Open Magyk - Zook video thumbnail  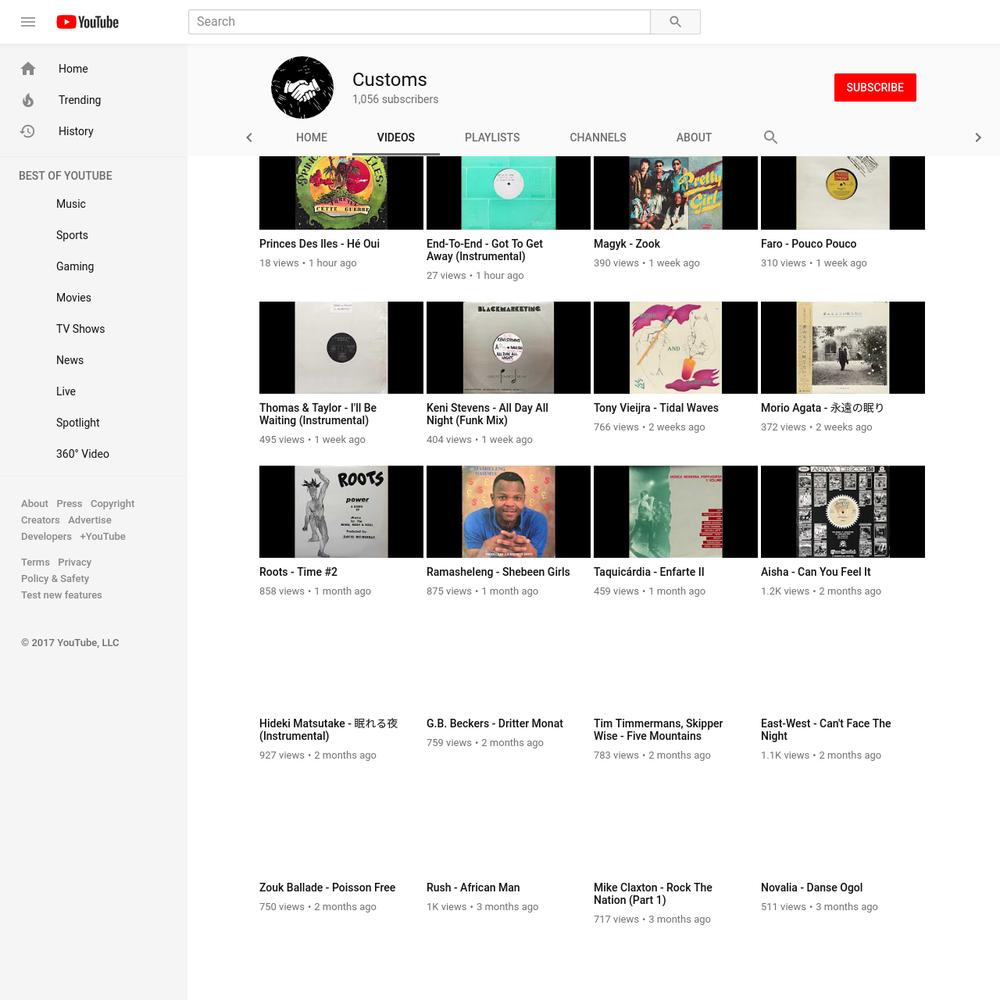pyautogui.click(x=675, y=193)
